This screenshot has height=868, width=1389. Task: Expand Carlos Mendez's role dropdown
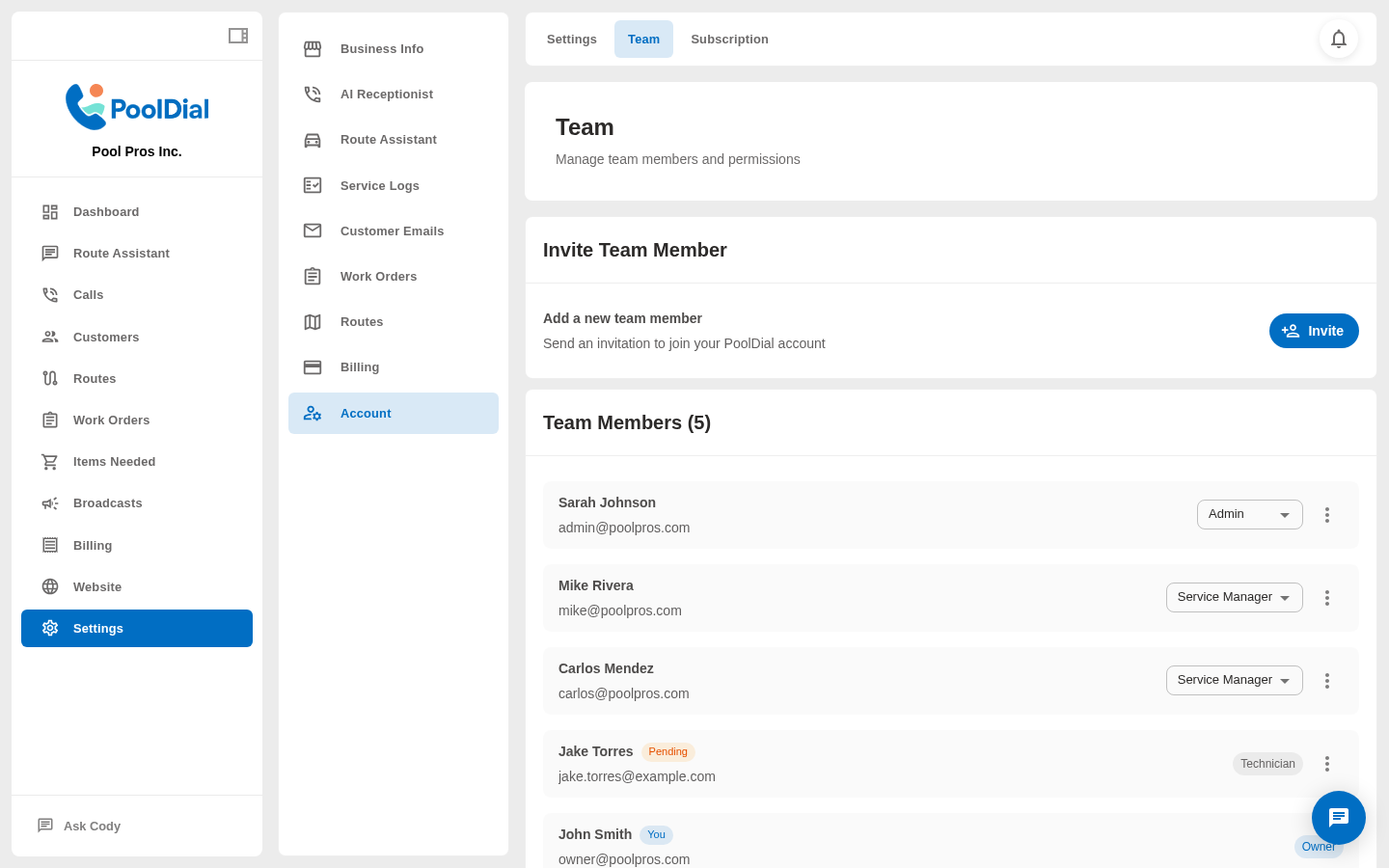(x=1234, y=681)
